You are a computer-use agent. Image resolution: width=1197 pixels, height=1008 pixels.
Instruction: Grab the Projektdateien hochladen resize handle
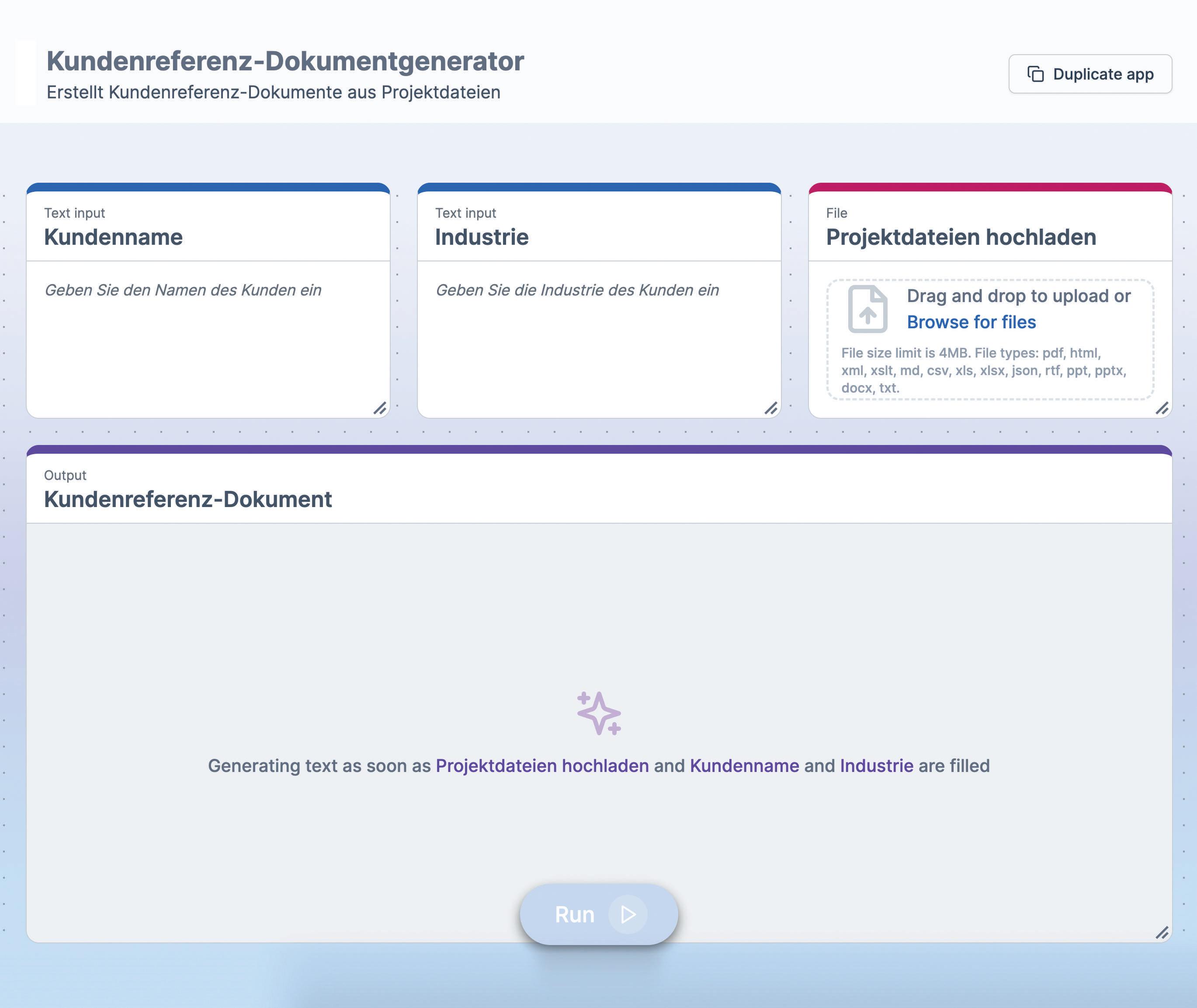pyautogui.click(x=1162, y=408)
